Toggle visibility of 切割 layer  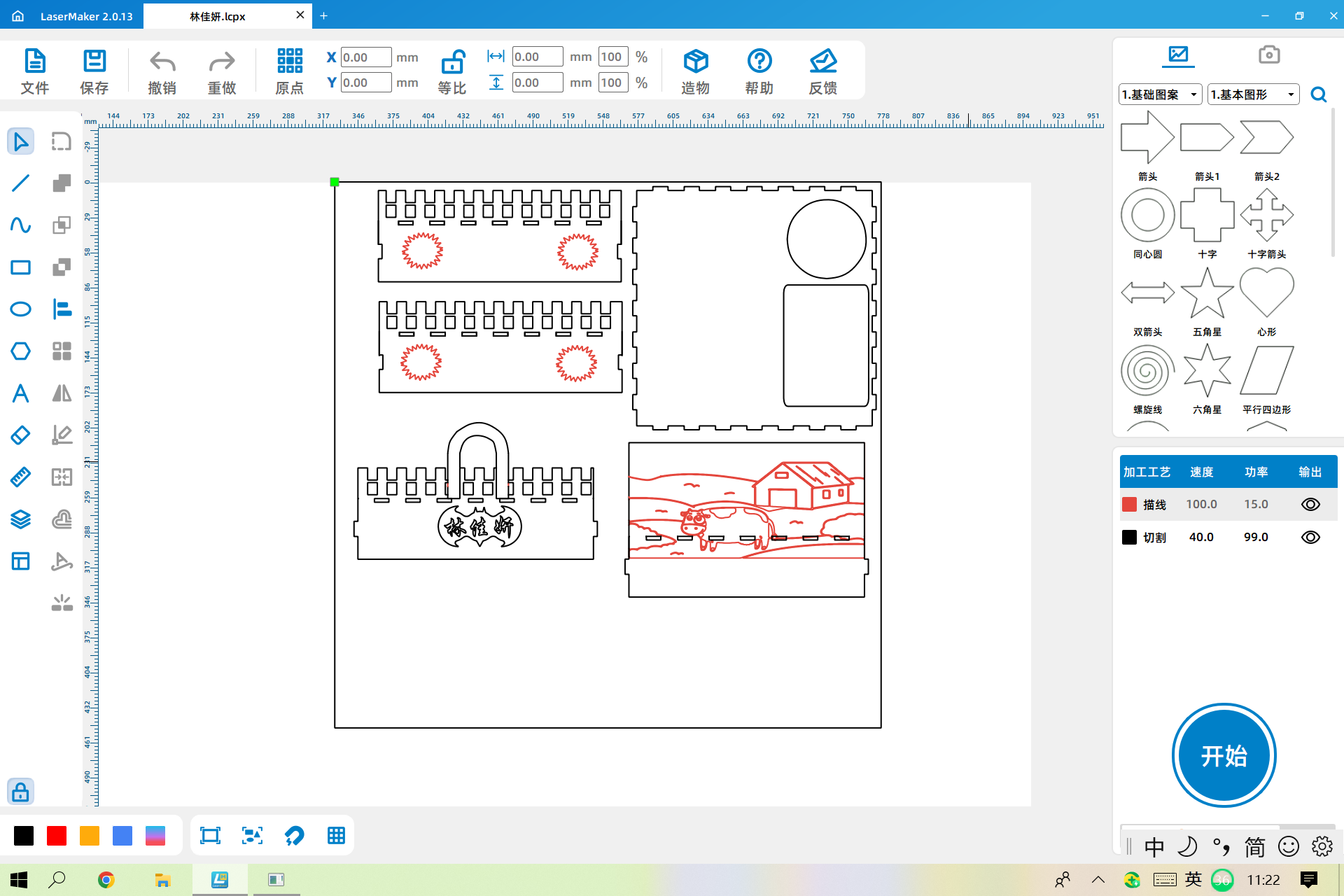pyautogui.click(x=1309, y=537)
